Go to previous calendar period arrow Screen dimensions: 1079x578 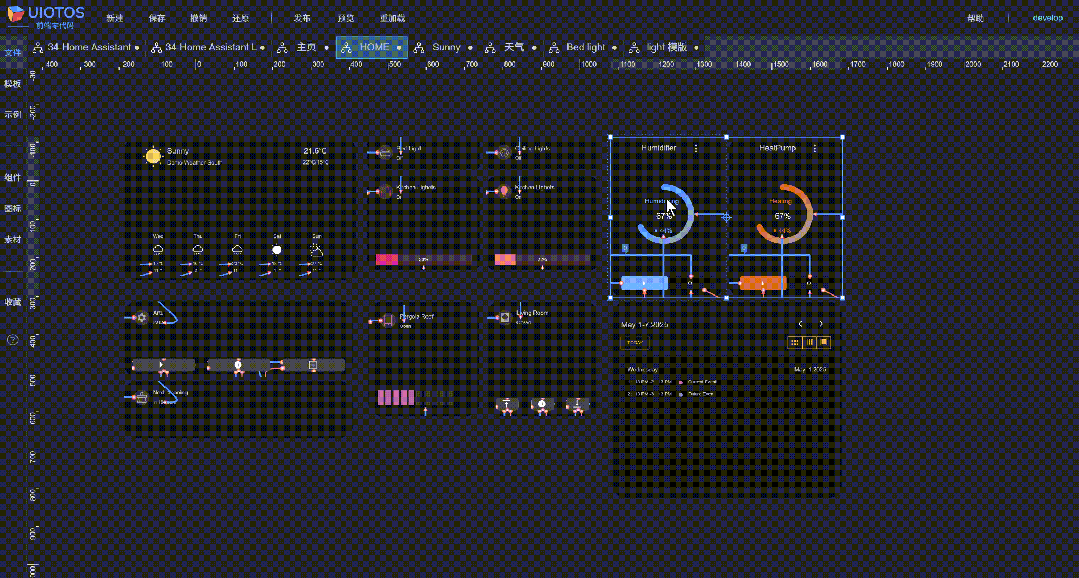(800, 324)
